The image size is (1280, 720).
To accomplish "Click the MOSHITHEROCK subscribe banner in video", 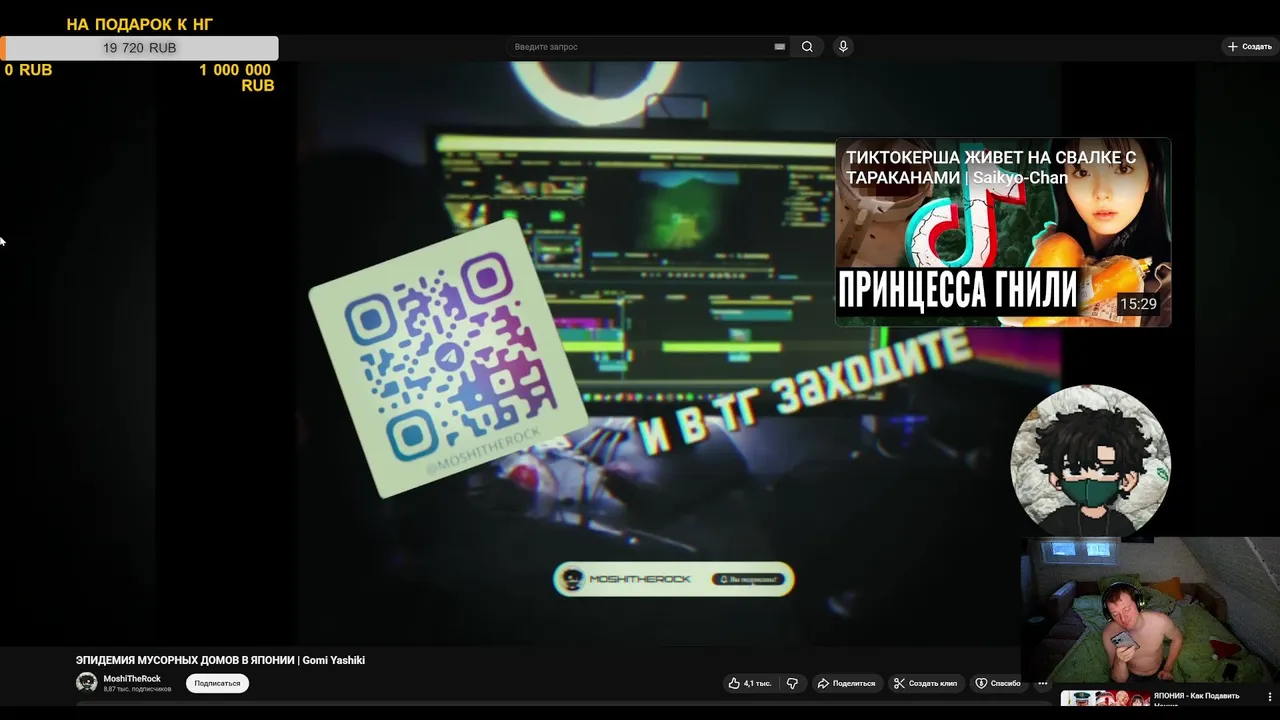I will click(673, 579).
